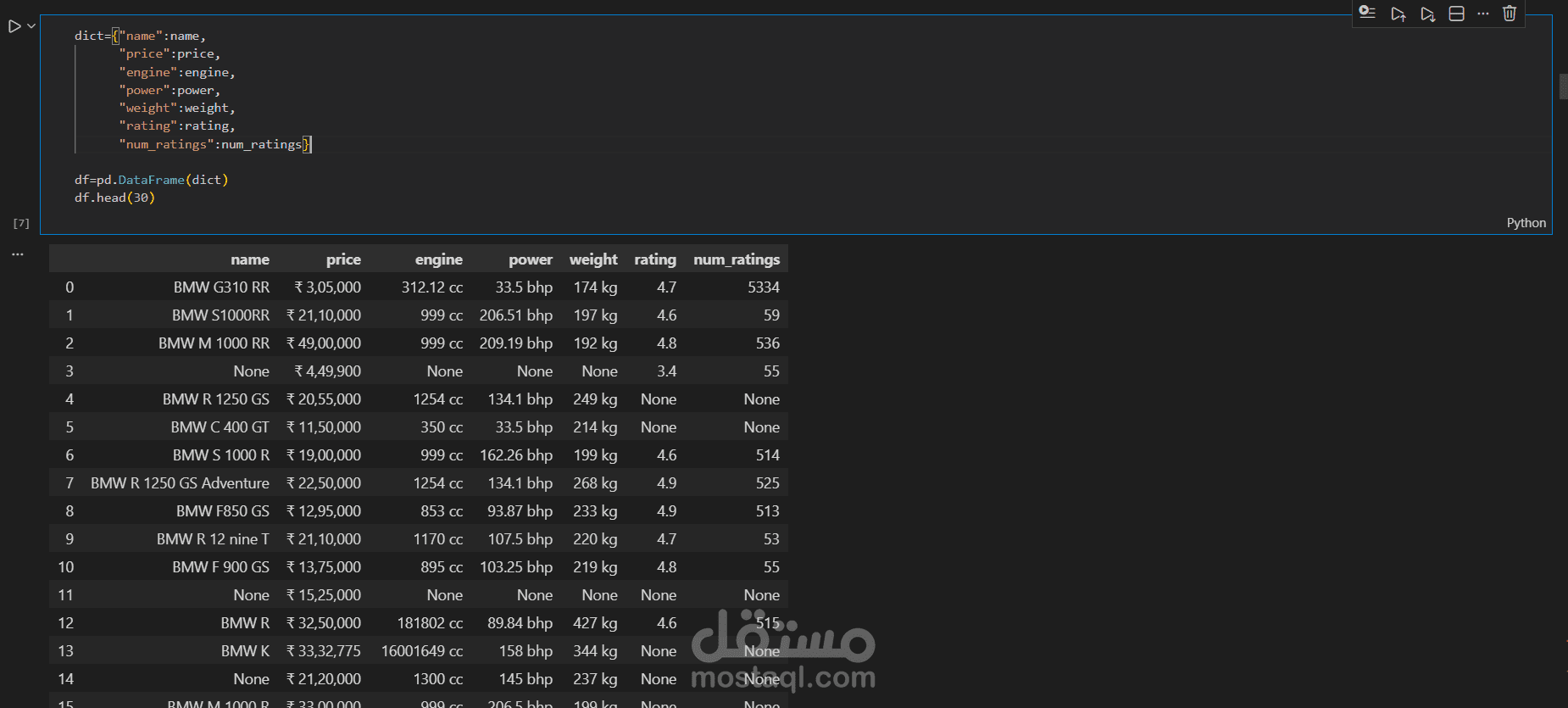
Task: Execute cells above this cell
Action: tap(1398, 14)
